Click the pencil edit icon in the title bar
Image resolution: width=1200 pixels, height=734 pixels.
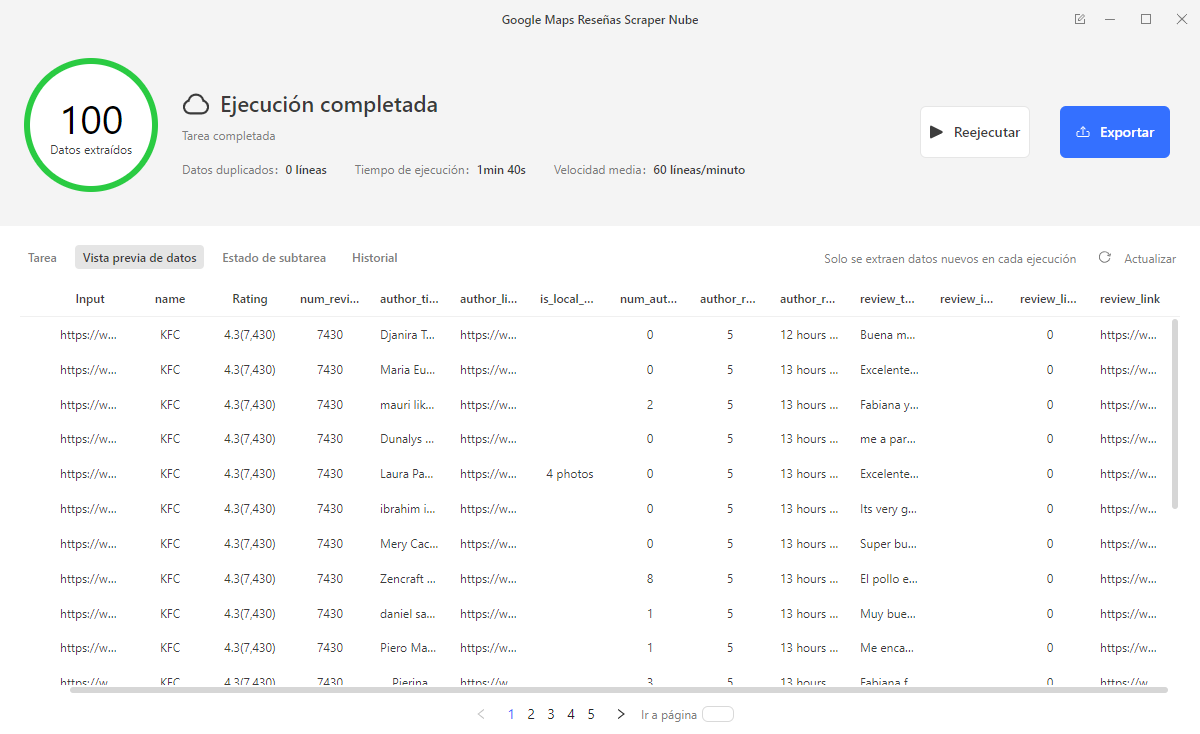coord(1079,19)
